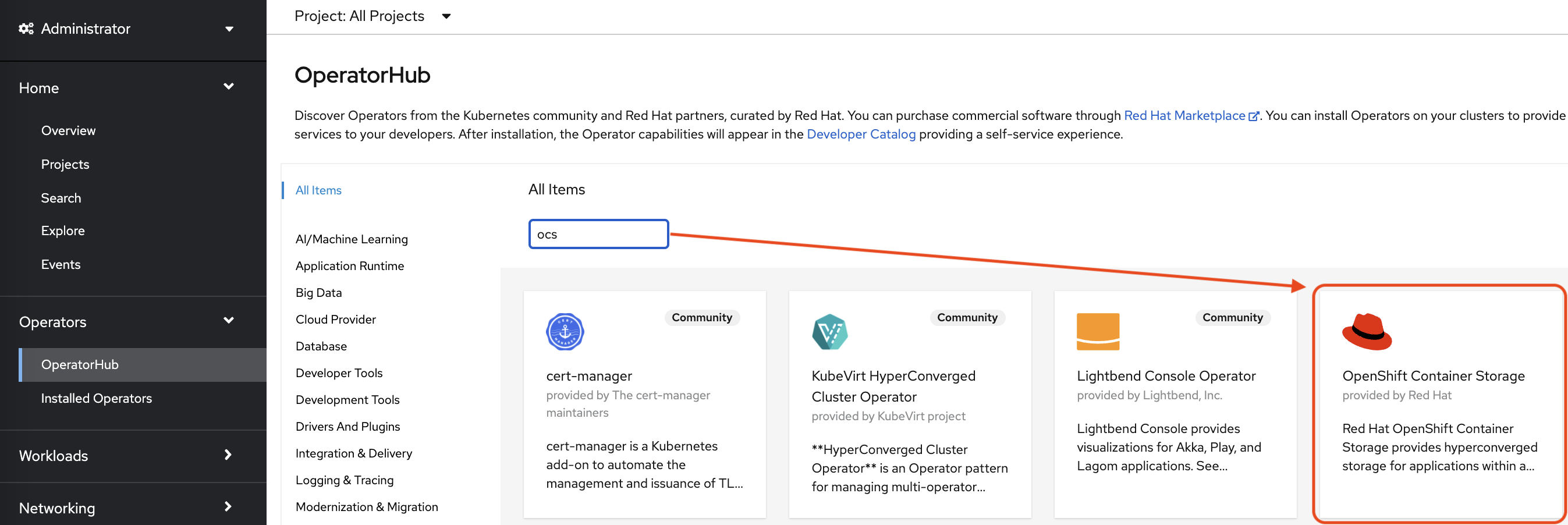The width and height of the screenshot is (1568, 525).
Task: Open Projects in sidebar
Action: click(65, 165)
